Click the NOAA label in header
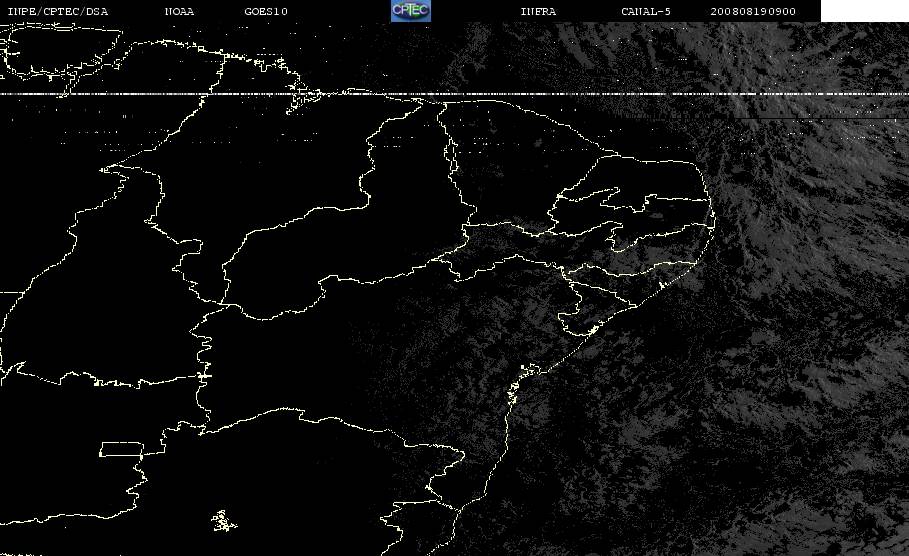The height and width of the screenshot is (556, 909). (179, 12)
